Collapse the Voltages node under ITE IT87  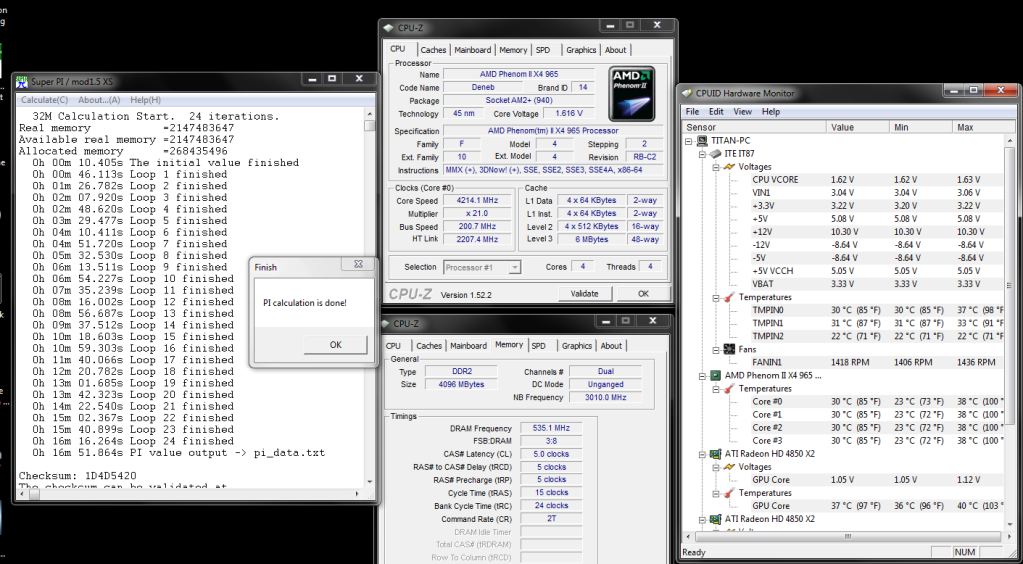(716, 167)
